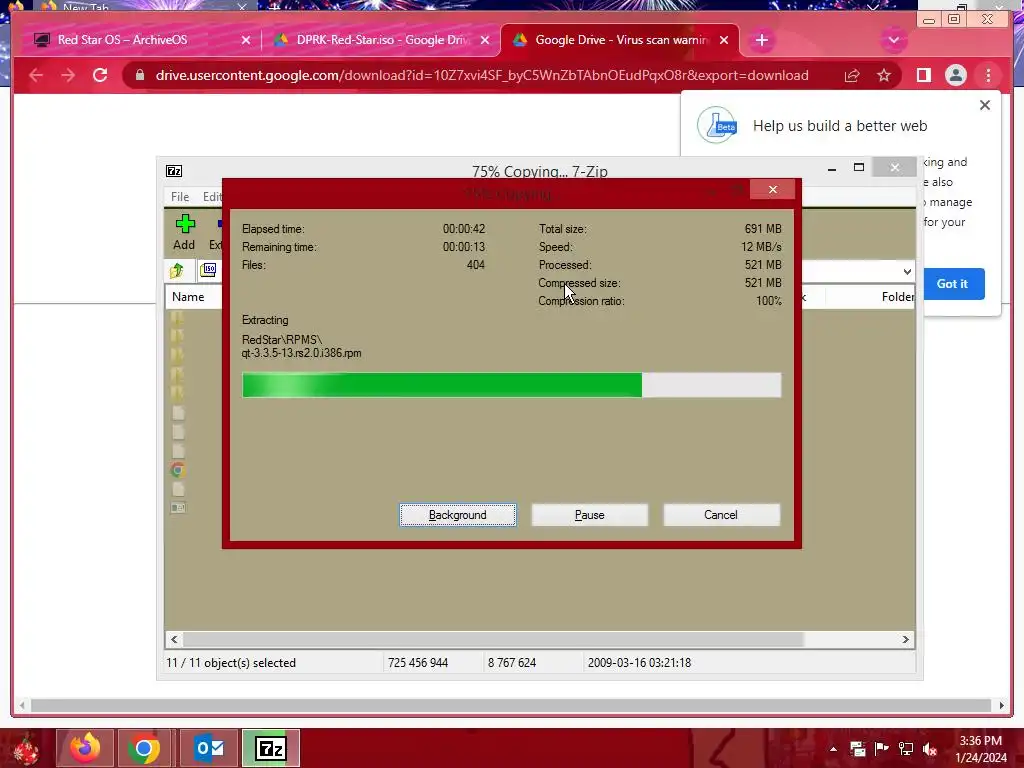Open Firefox from the taskbar
The width and height of the screenshot is (1024, 768).
tap(85, 748)
